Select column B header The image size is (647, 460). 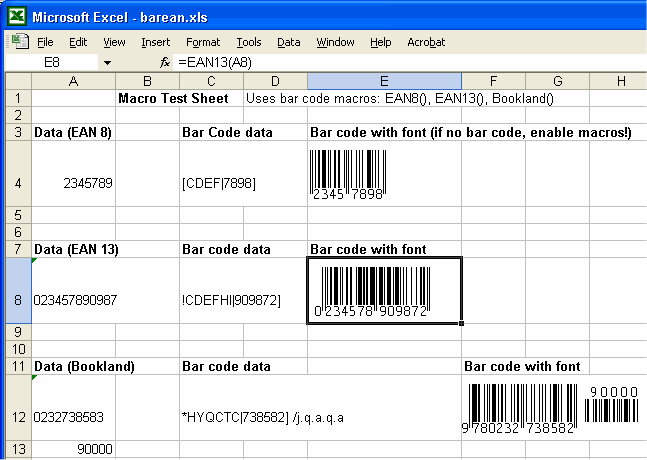(147, 81)
